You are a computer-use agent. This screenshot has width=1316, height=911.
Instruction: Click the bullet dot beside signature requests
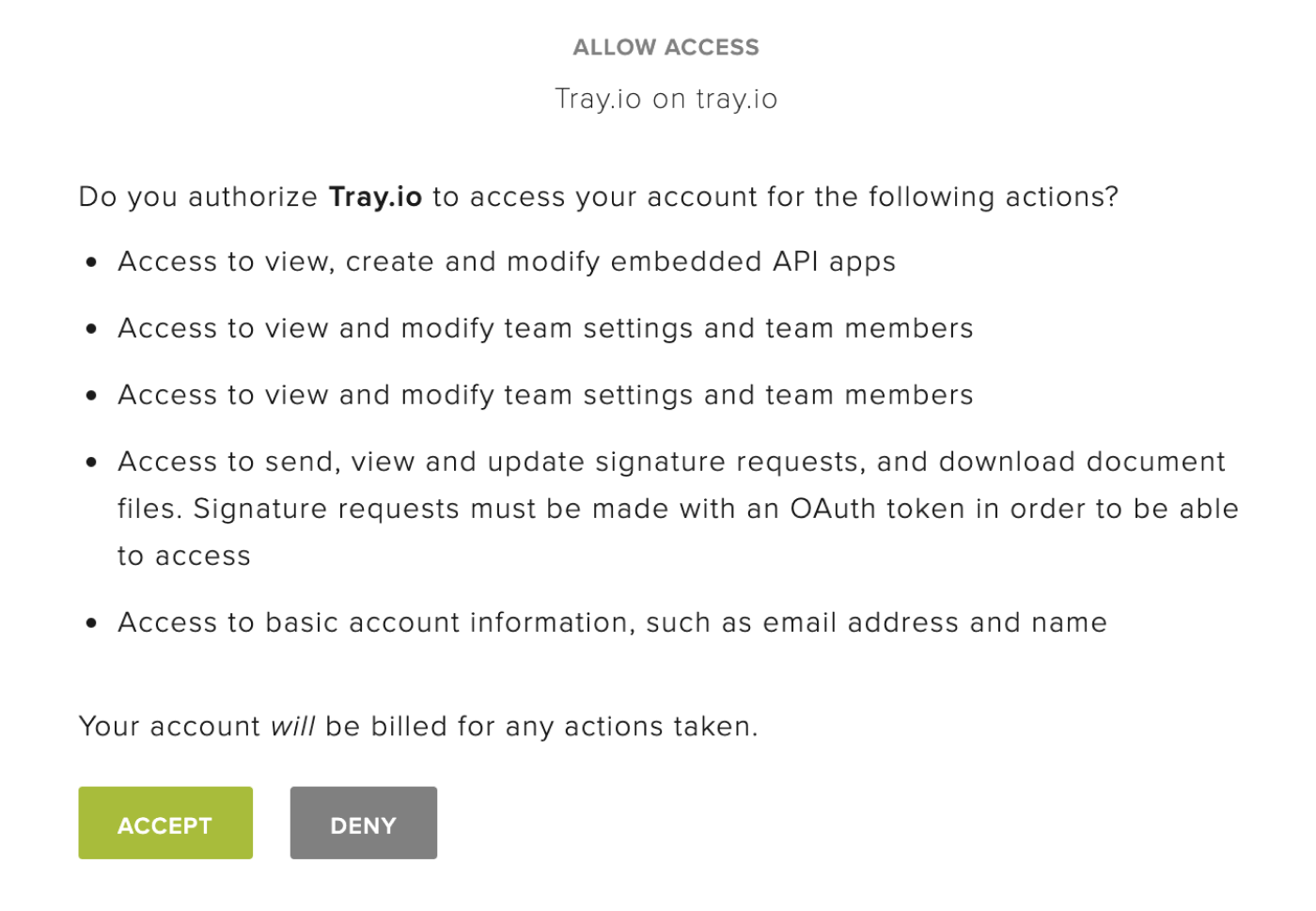tap(91, 463)
